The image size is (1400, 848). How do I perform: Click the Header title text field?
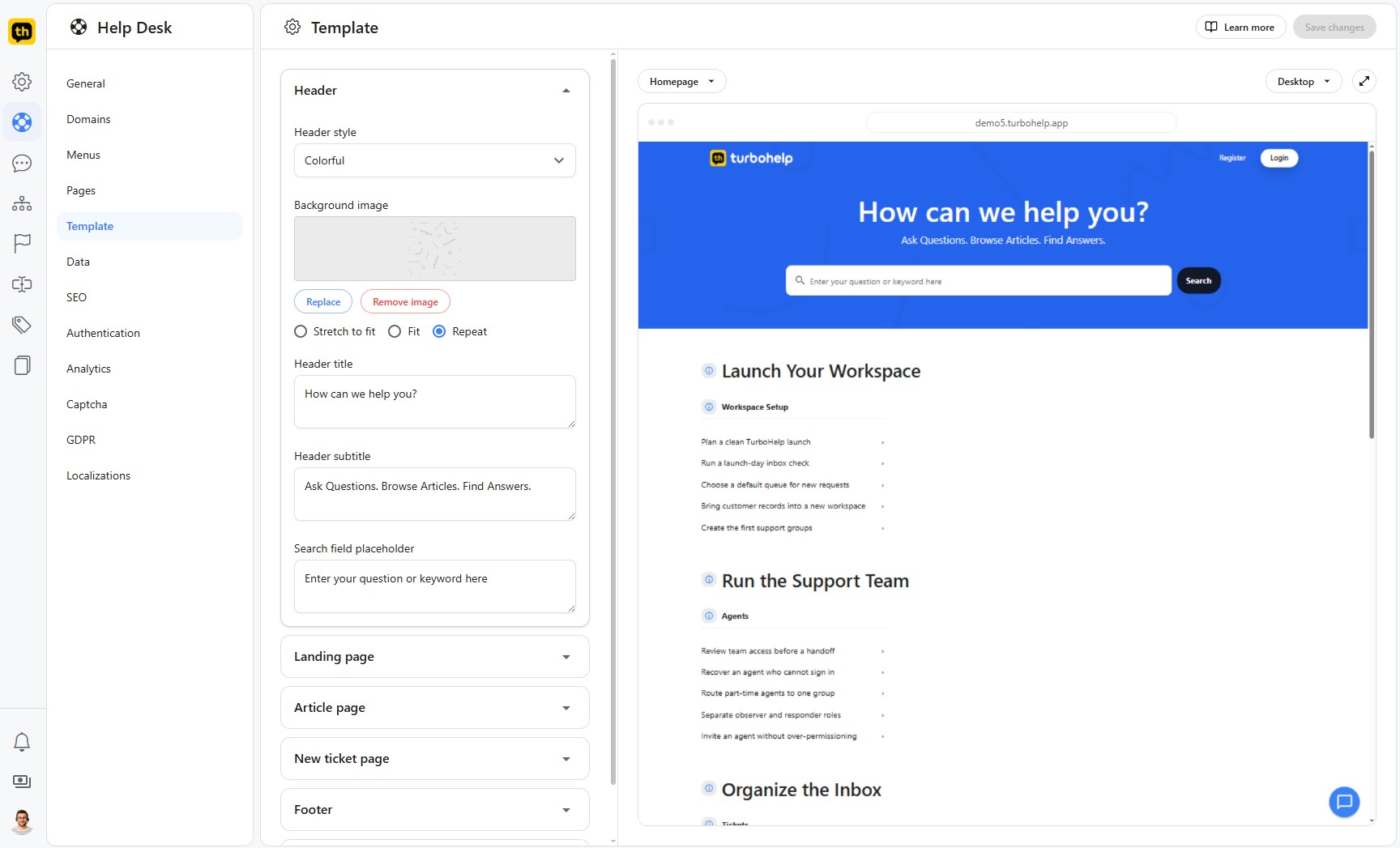point(435,402)
